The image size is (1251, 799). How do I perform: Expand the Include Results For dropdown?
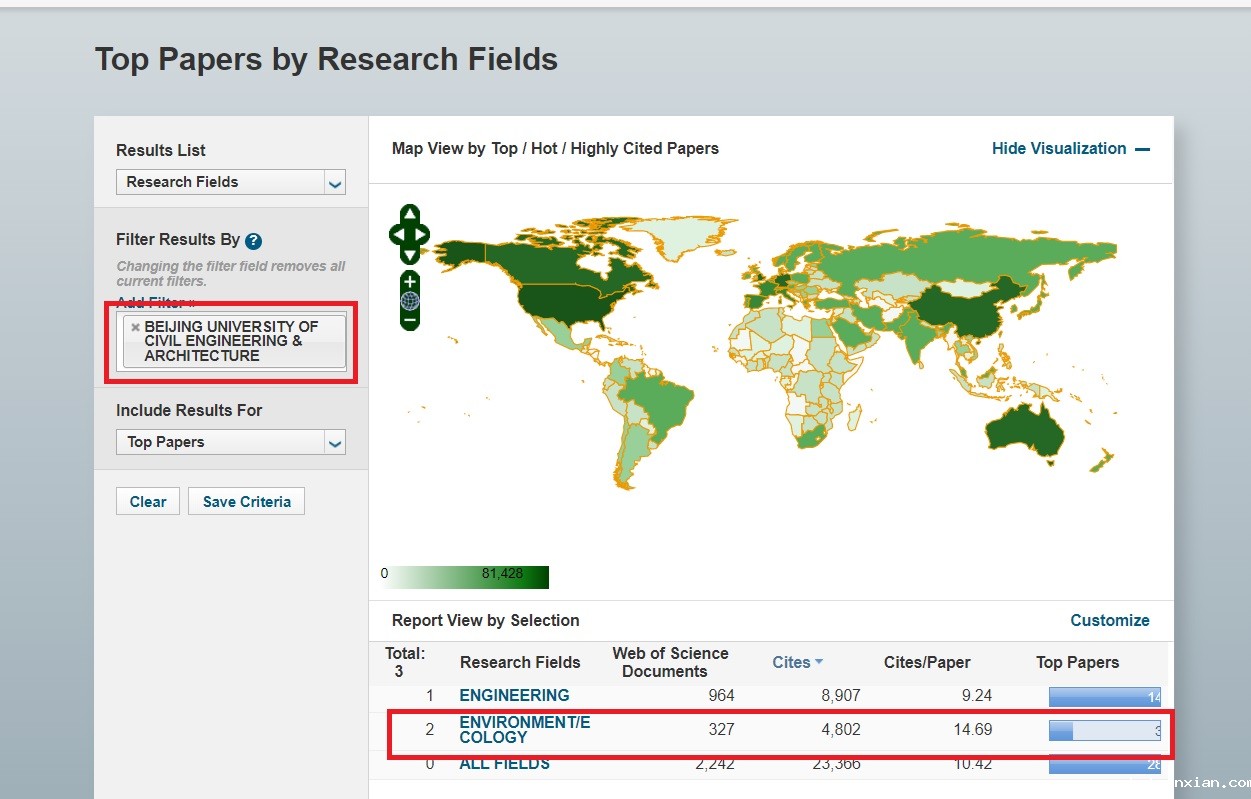(x=231, y=442)
